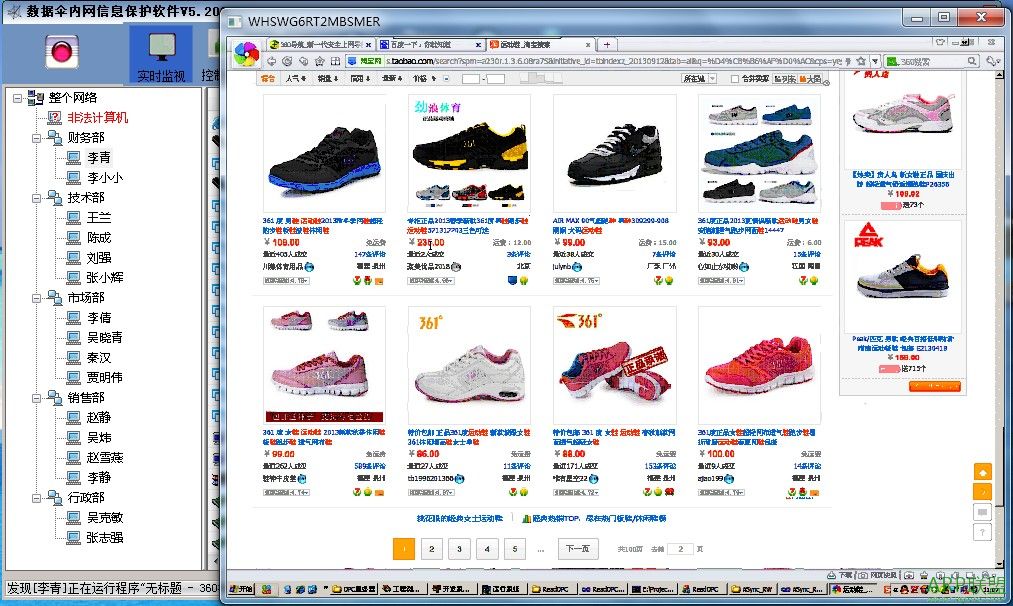Open the 所在地 location dropdown
Image resolution: width=1013 pixels, height=606 pixels.
[x=699, y=79]
